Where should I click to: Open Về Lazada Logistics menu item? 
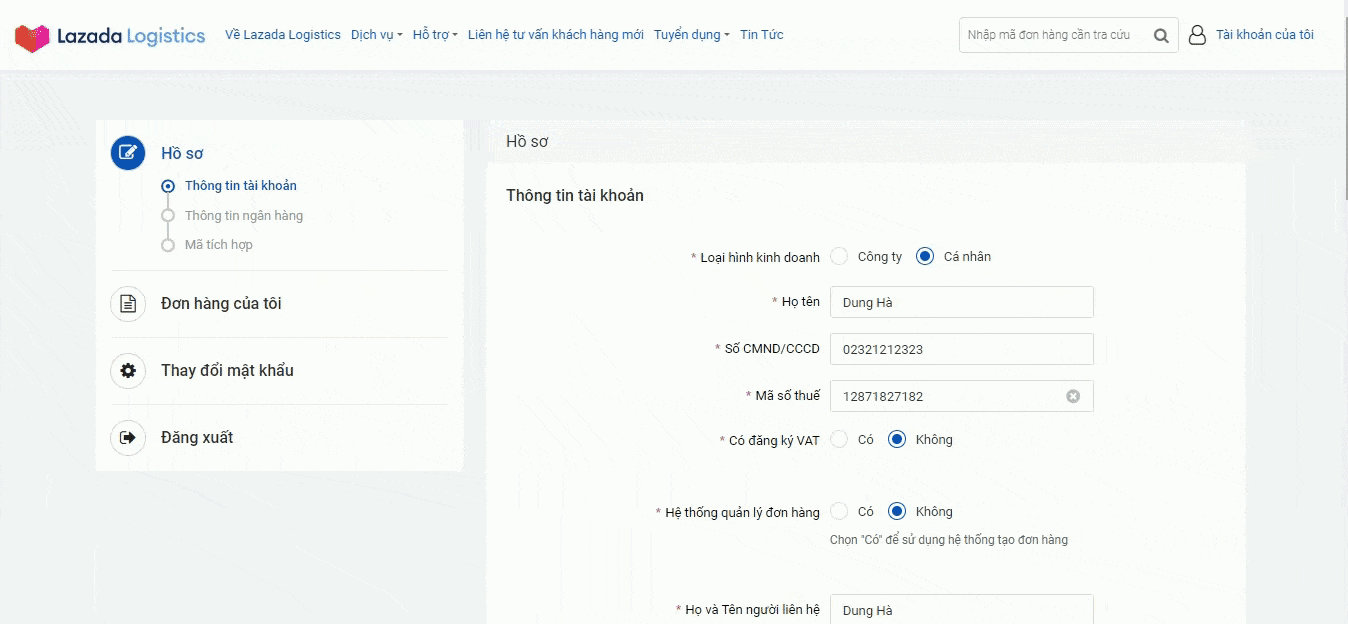click(x=282, y=35)
